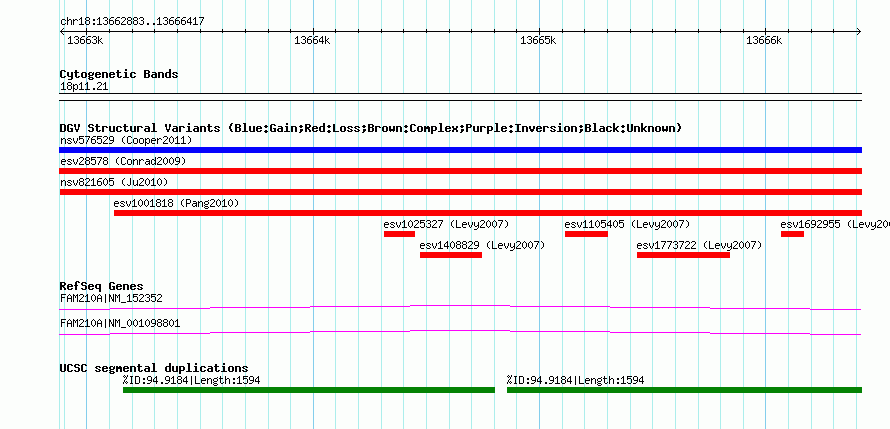Click the 18p11.21 cytogenetic band label
Screen dimensions: 890x429
tap(84, 87)
